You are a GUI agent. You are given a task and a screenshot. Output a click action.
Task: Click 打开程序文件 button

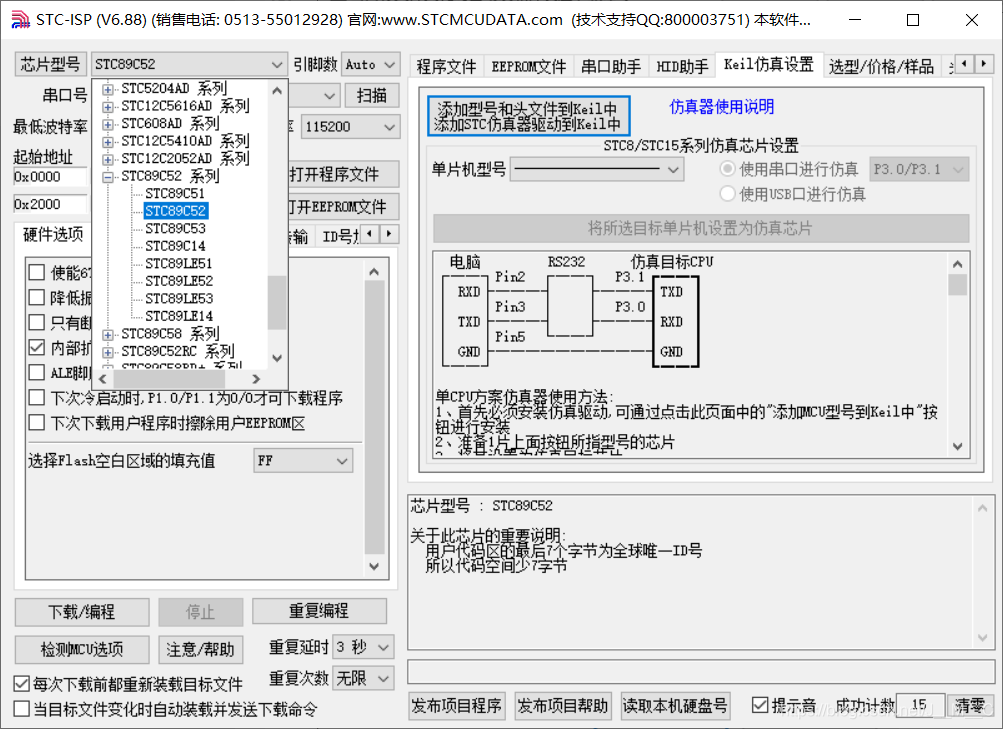343,175
